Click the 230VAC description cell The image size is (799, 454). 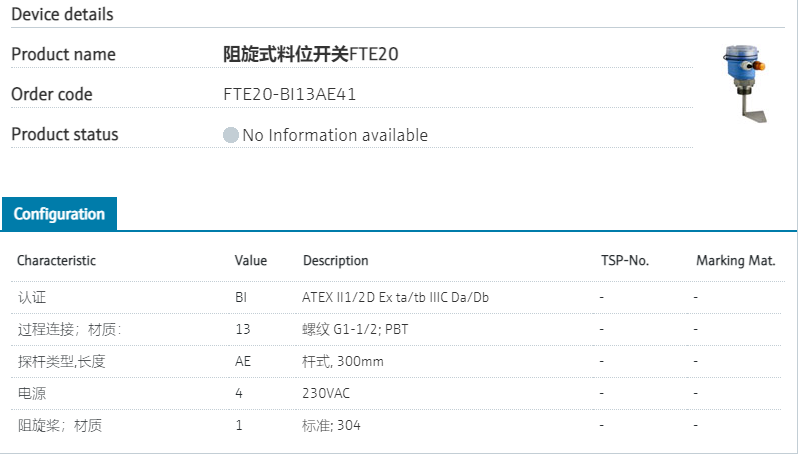(326, 393)
